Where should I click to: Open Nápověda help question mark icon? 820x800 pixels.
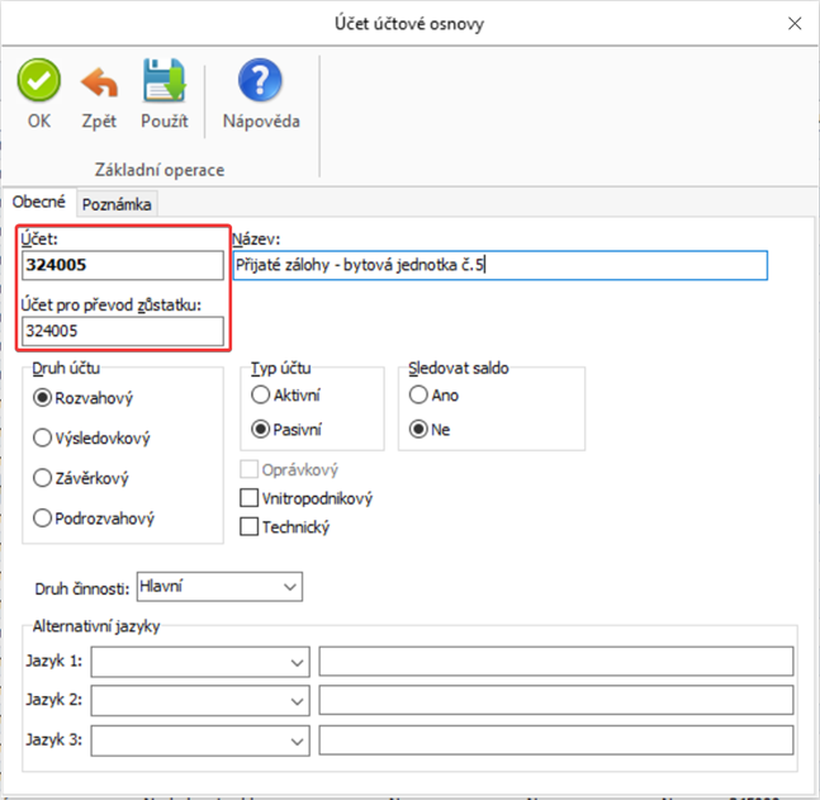(x=259, y=82)
